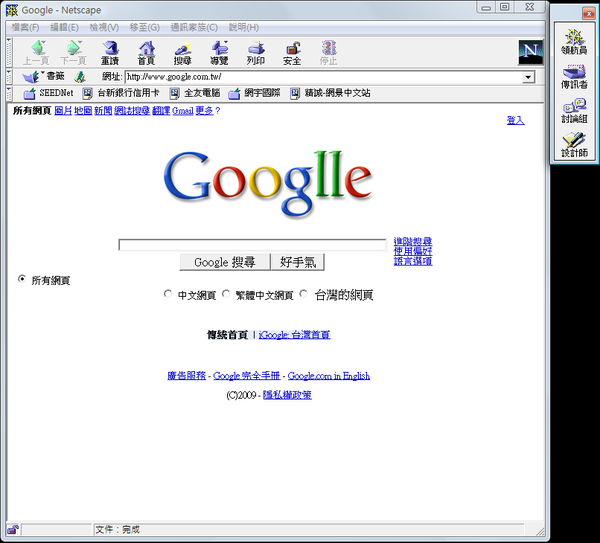
Task: Click the page location icon beside 網址
Action: [80, 77]
